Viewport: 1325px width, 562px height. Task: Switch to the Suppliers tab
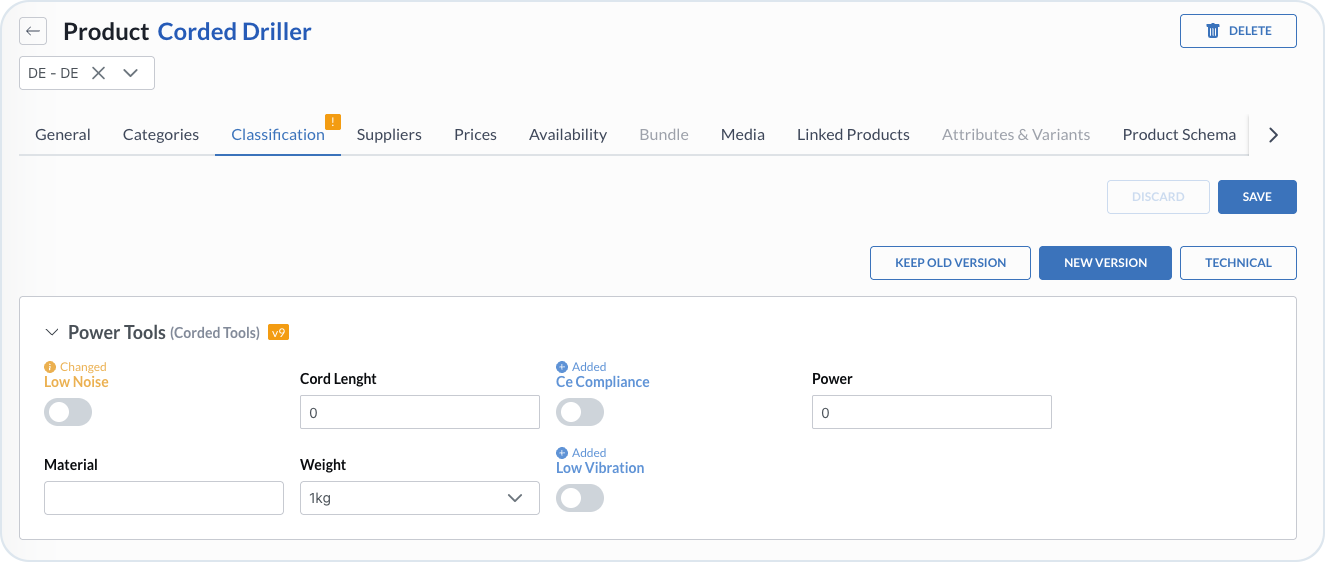[x=389, y=134]
